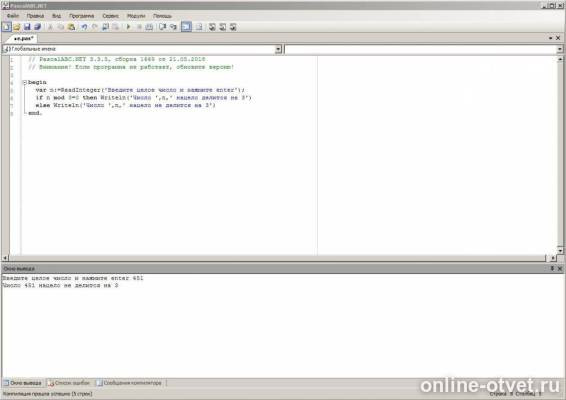Click the New File toolbar icon
566x400 pixels.
click(6, 27)
